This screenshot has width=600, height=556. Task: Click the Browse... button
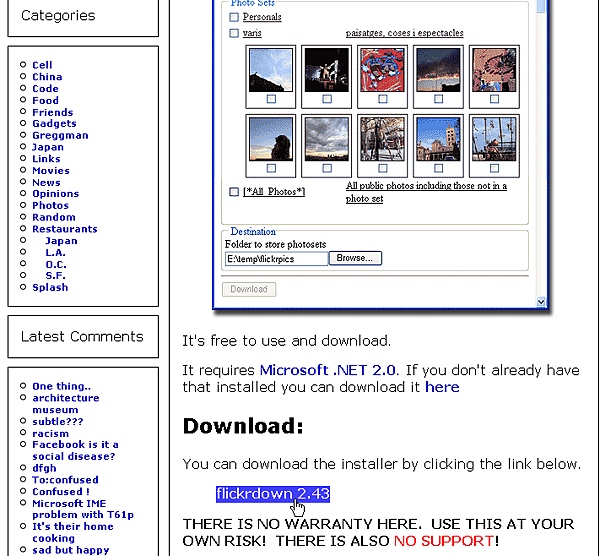[x=355, y=258]
